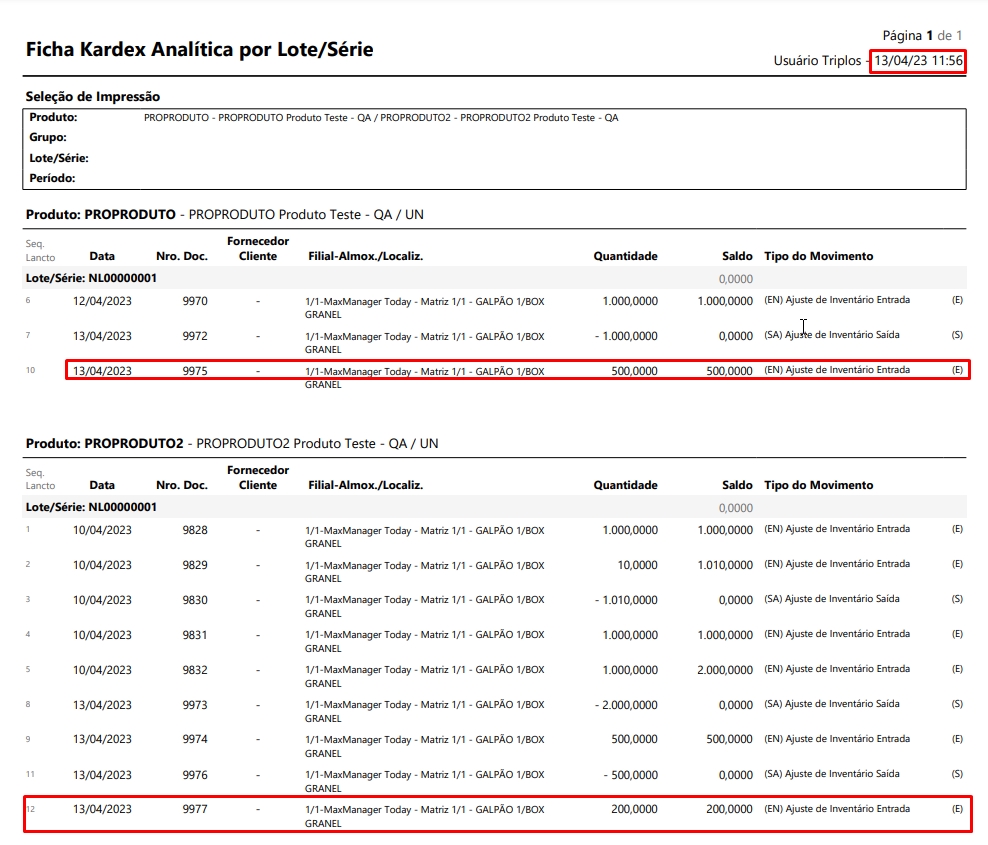
Task: Click quantity - 1.010,0000 in row 9830
Action: [626, 601]
